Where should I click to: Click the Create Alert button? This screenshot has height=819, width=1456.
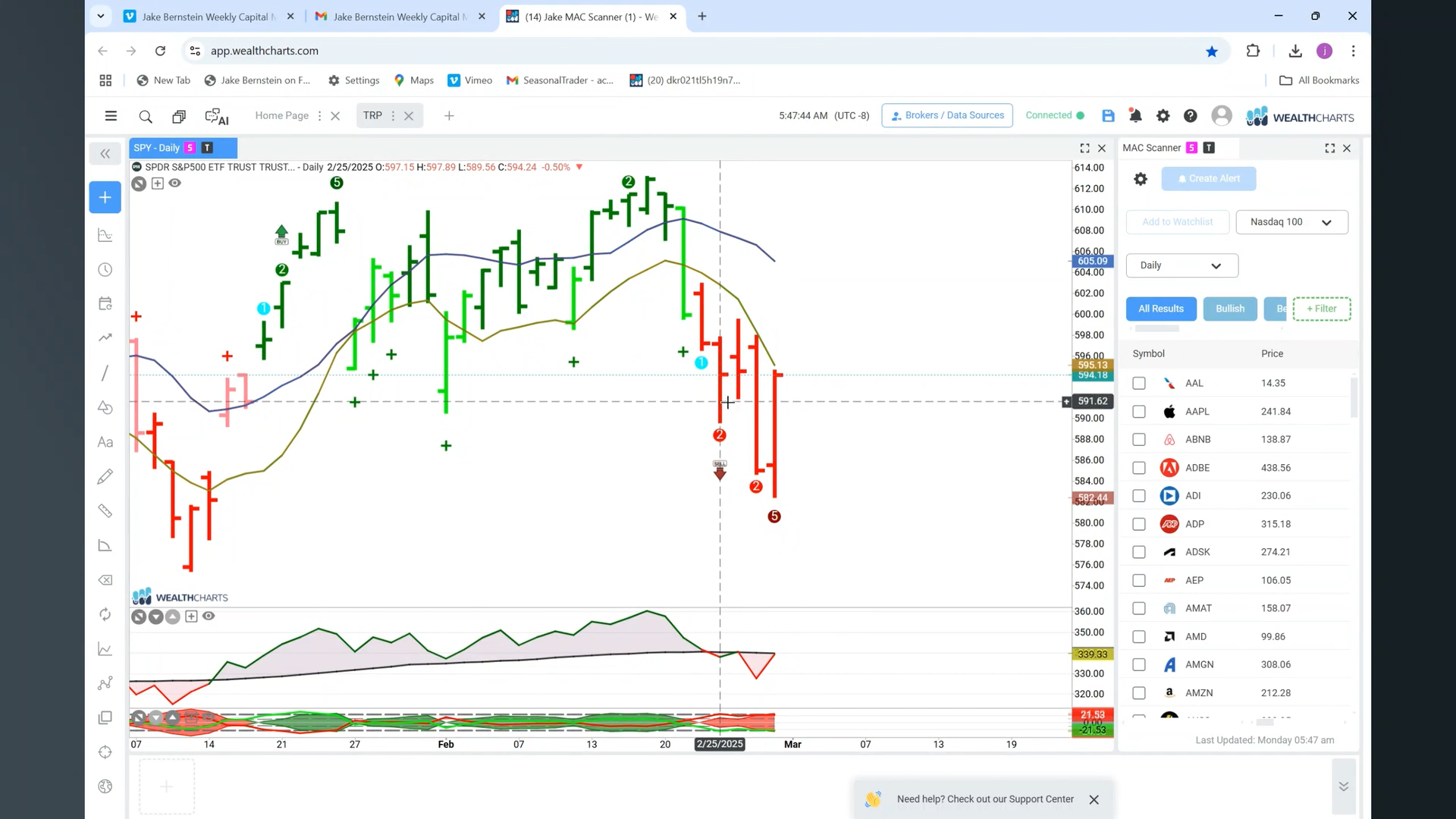tap(1209, 179)
